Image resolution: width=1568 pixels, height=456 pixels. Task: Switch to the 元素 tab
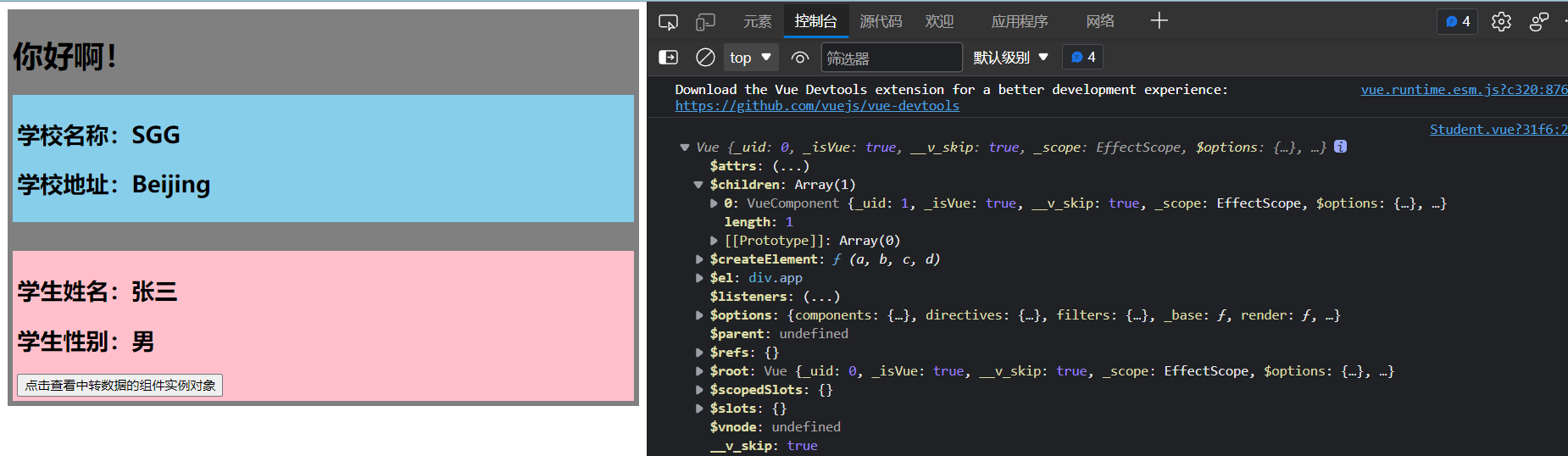tap(757, 22)
